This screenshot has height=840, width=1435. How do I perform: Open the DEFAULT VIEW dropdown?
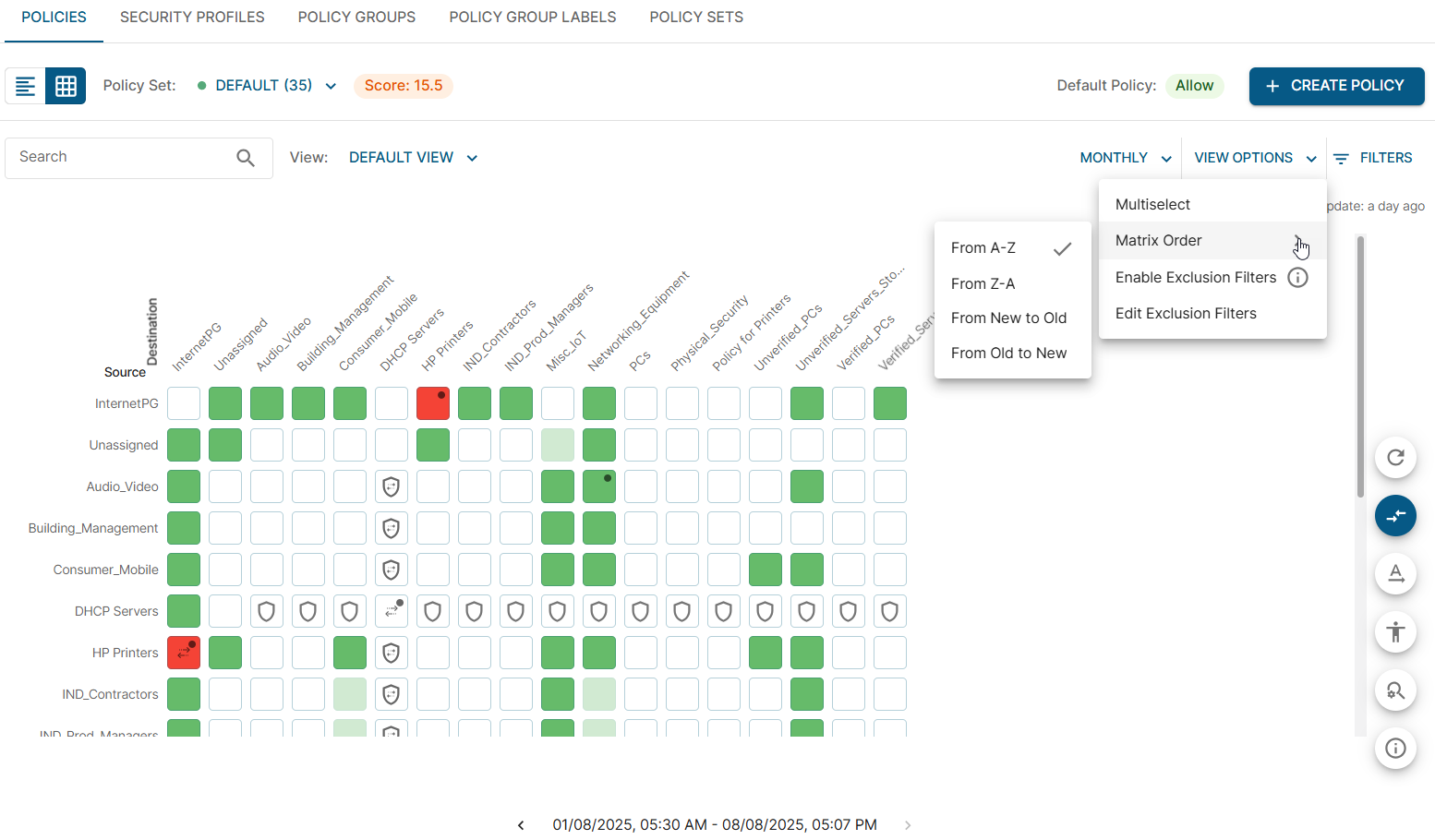(413, 158)
